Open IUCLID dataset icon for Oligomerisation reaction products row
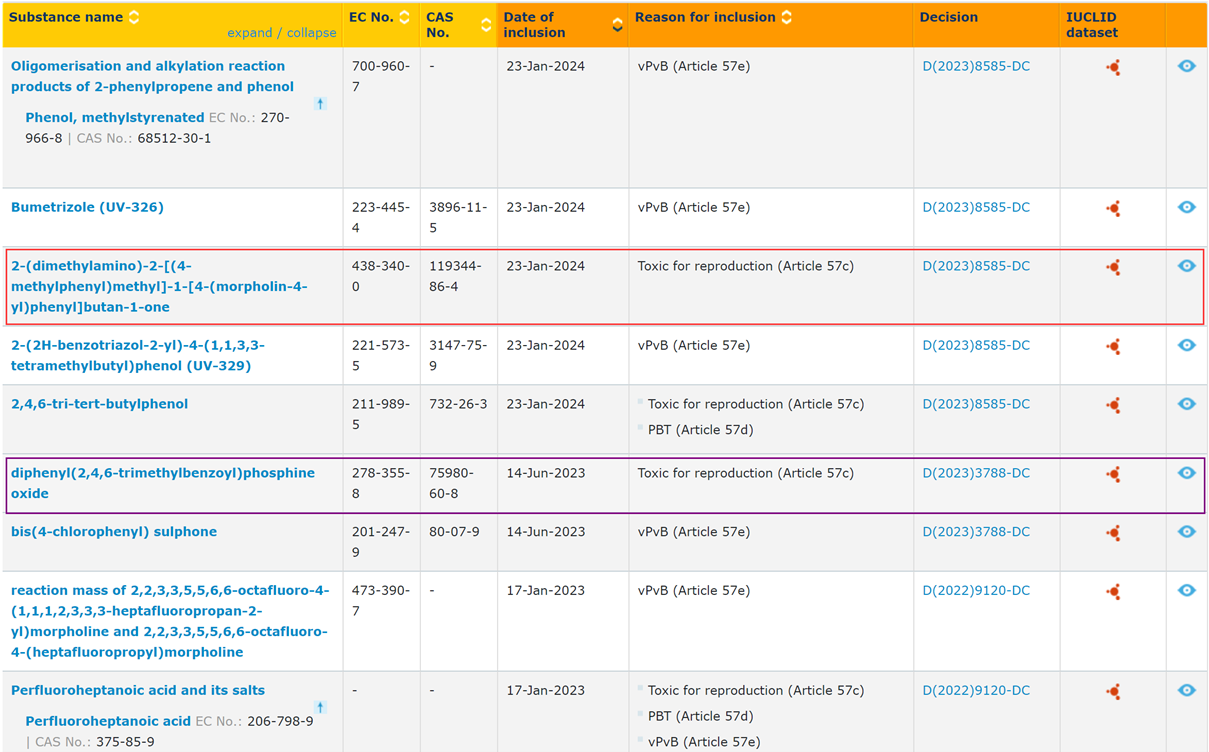This screenshot has height=752, width=1209. (1113, 67)
